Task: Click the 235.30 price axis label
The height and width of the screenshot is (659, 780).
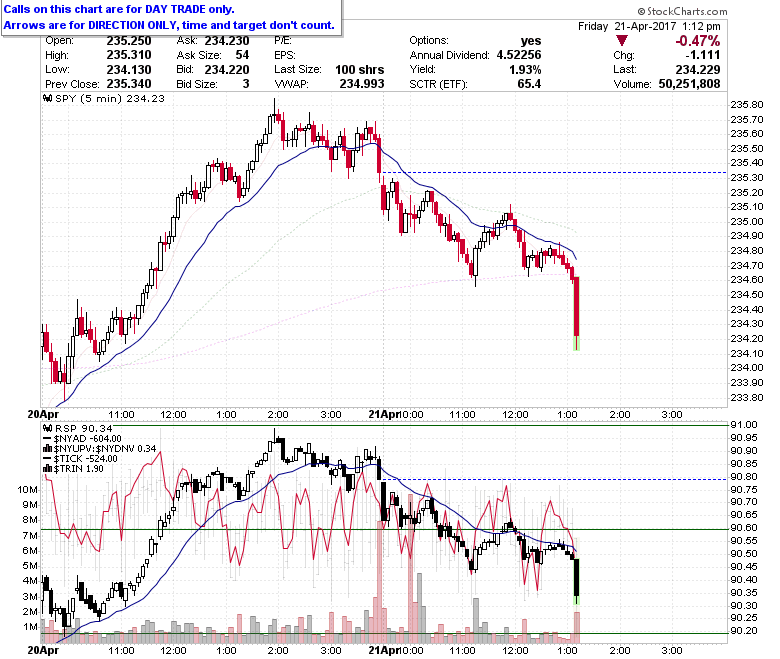Action: coord(747,178)
